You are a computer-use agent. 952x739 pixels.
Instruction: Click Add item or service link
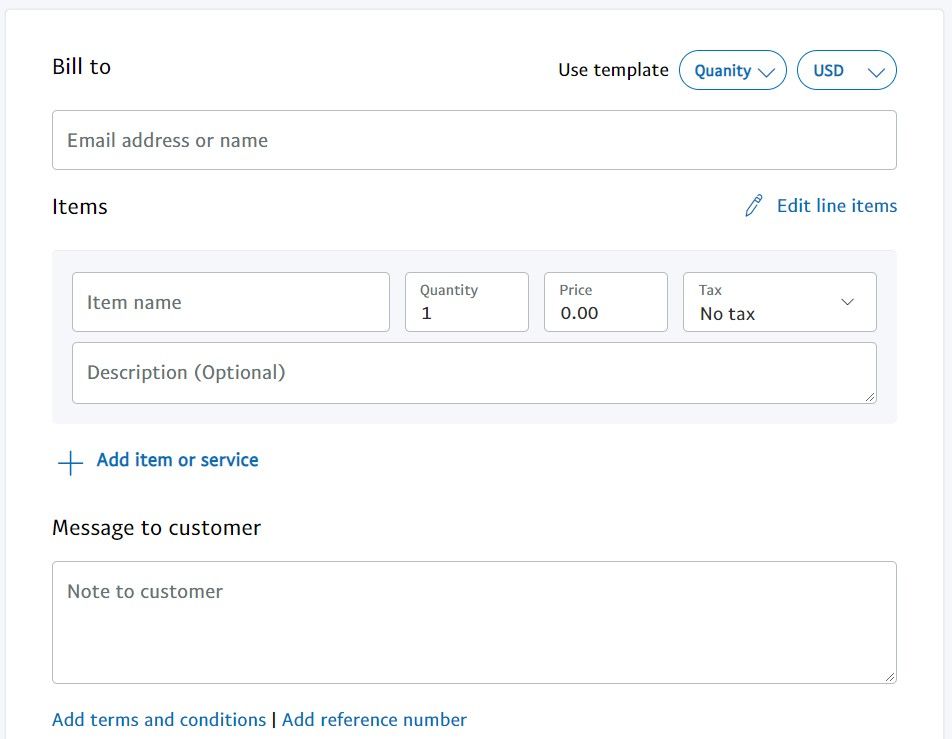[x=177, y=460]
